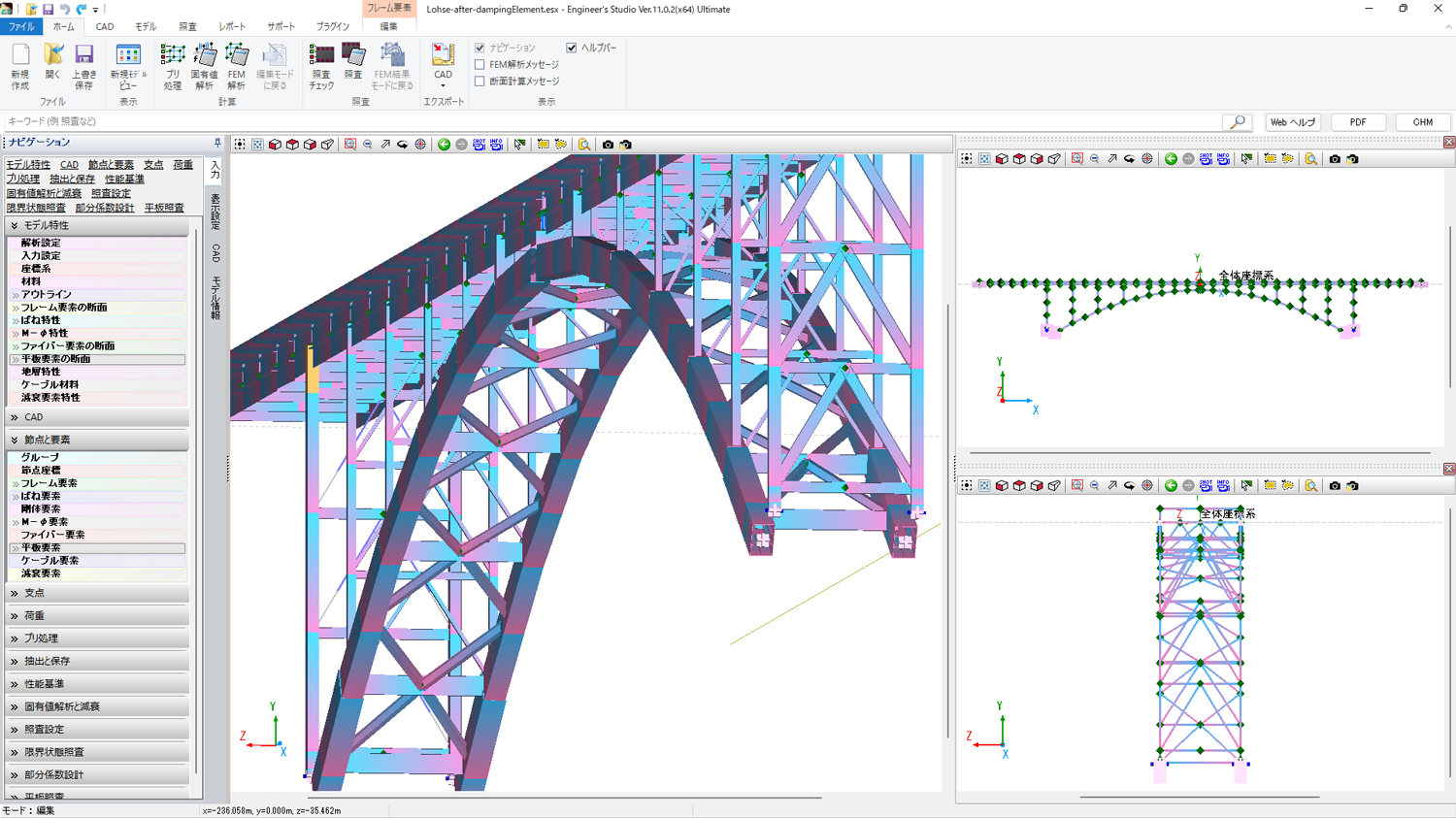Expand the 荷重 navigation section
The height and width of the screenshot is (818, 1456).
34,615
